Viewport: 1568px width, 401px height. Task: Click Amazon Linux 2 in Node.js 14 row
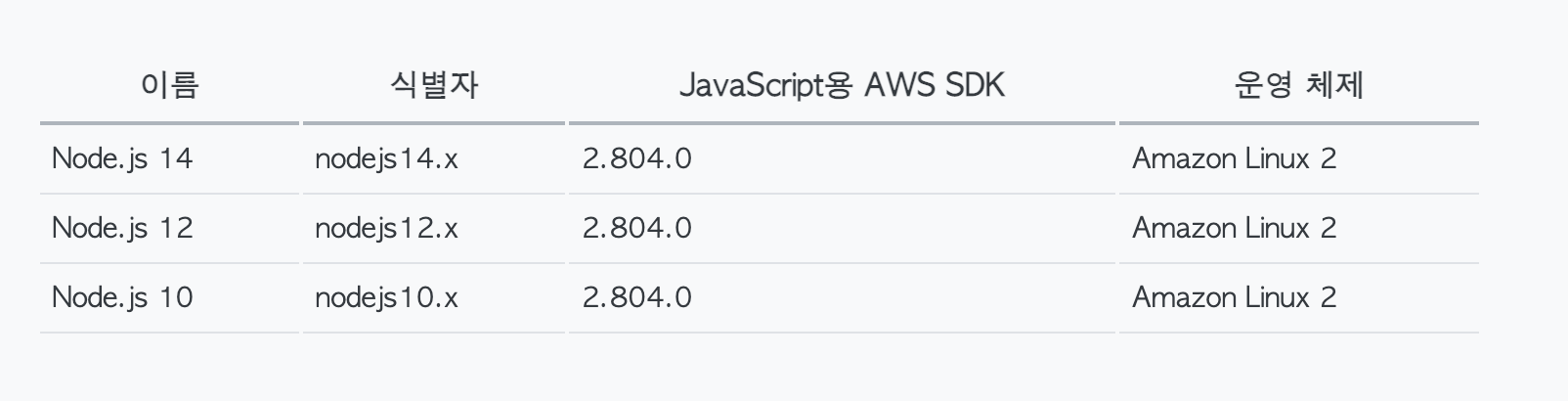pos(1235,158)
